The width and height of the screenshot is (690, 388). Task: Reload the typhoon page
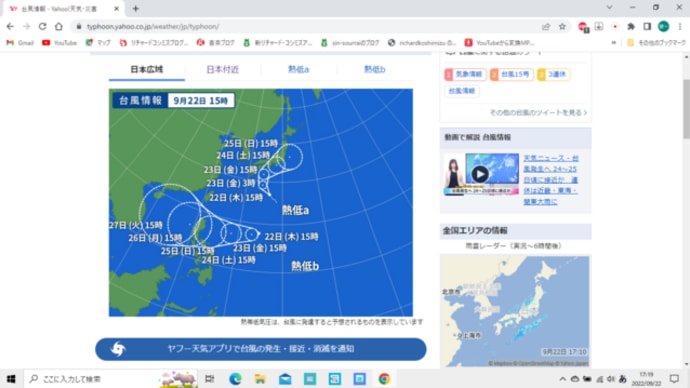pos(42,26)
